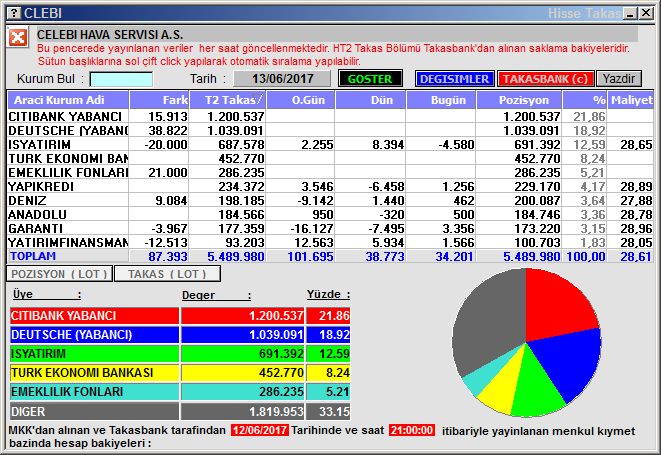Click blue DEUTSCHE (YABANCI) legend bar
The image size is (661, 455).
point(94,334)
